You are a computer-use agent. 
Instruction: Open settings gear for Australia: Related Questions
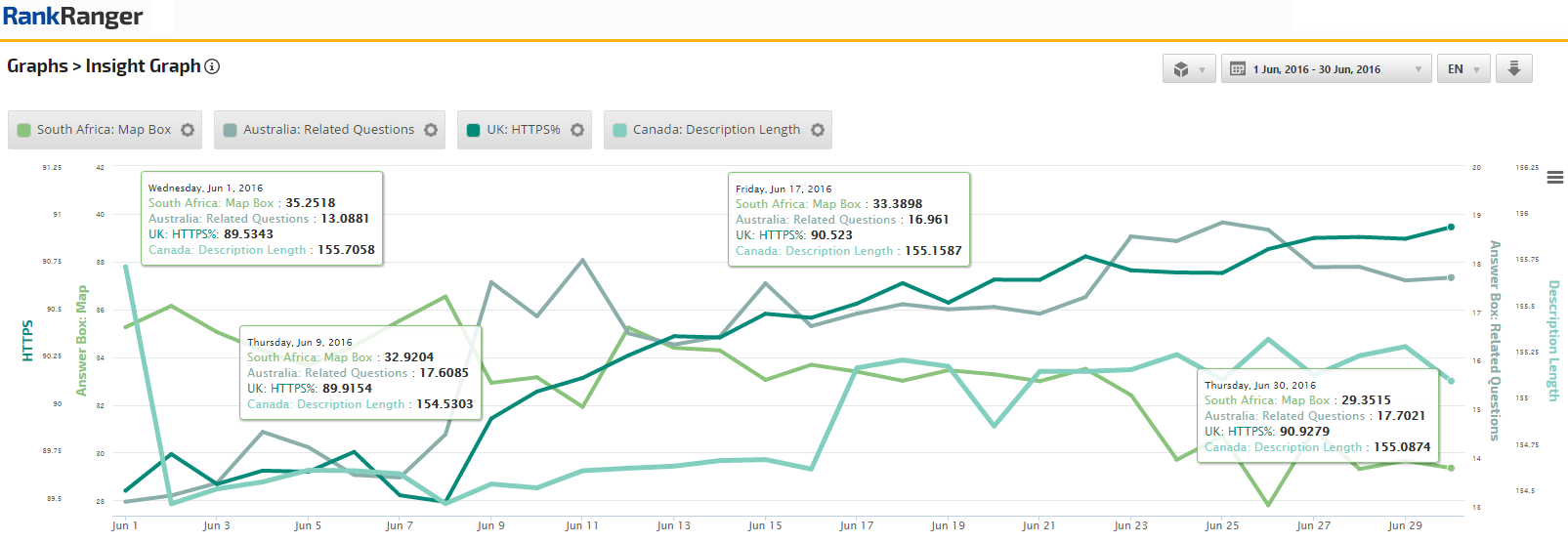[x=431, y=130]
